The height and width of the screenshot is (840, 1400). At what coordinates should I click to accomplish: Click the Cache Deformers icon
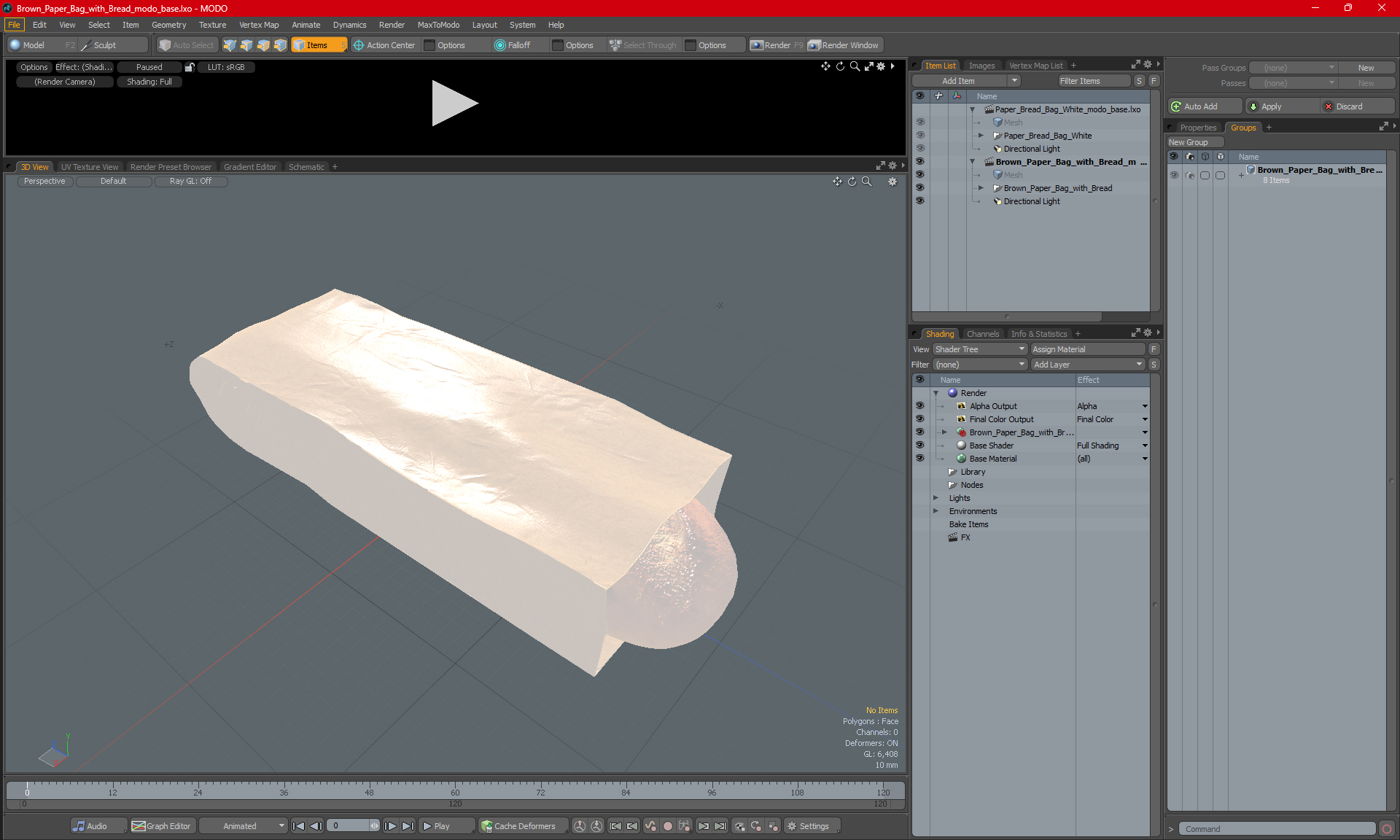(x=486, y=826)
